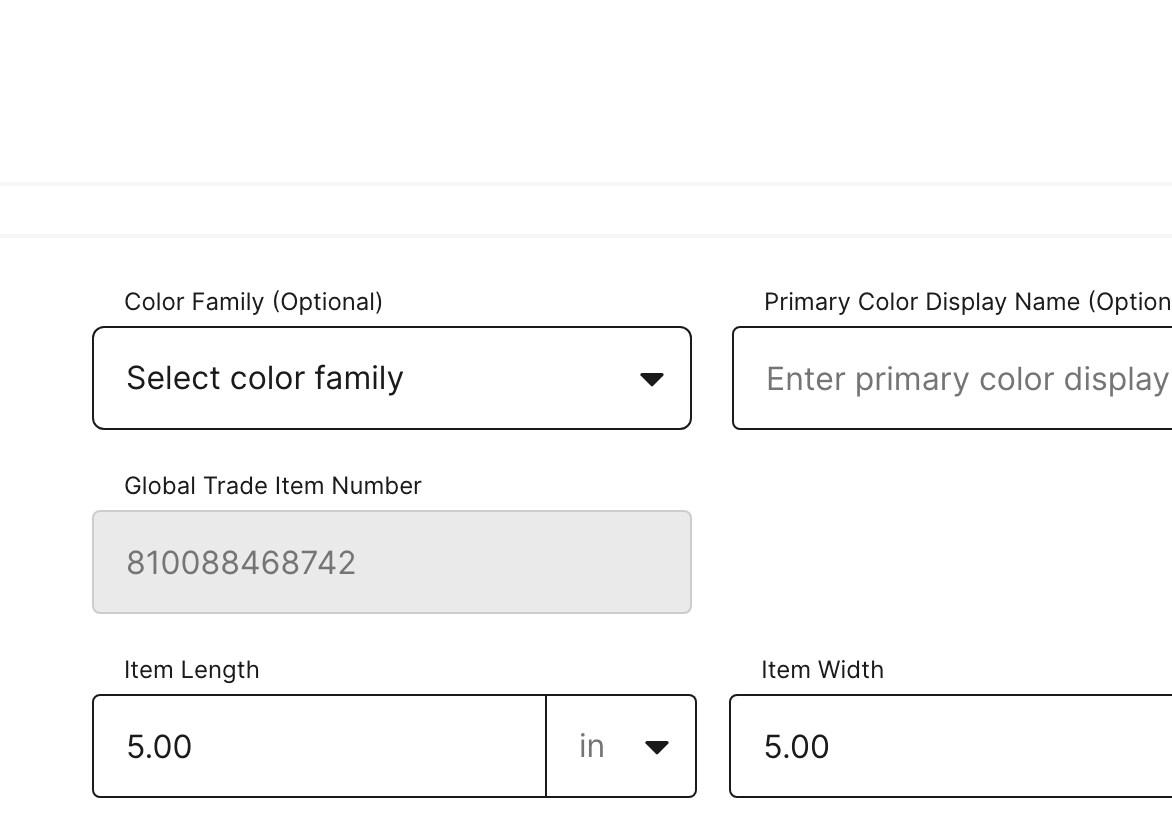Click the caret arrow beside the in unit
The height and width of the screenshot is (828, 1172).
656,747
